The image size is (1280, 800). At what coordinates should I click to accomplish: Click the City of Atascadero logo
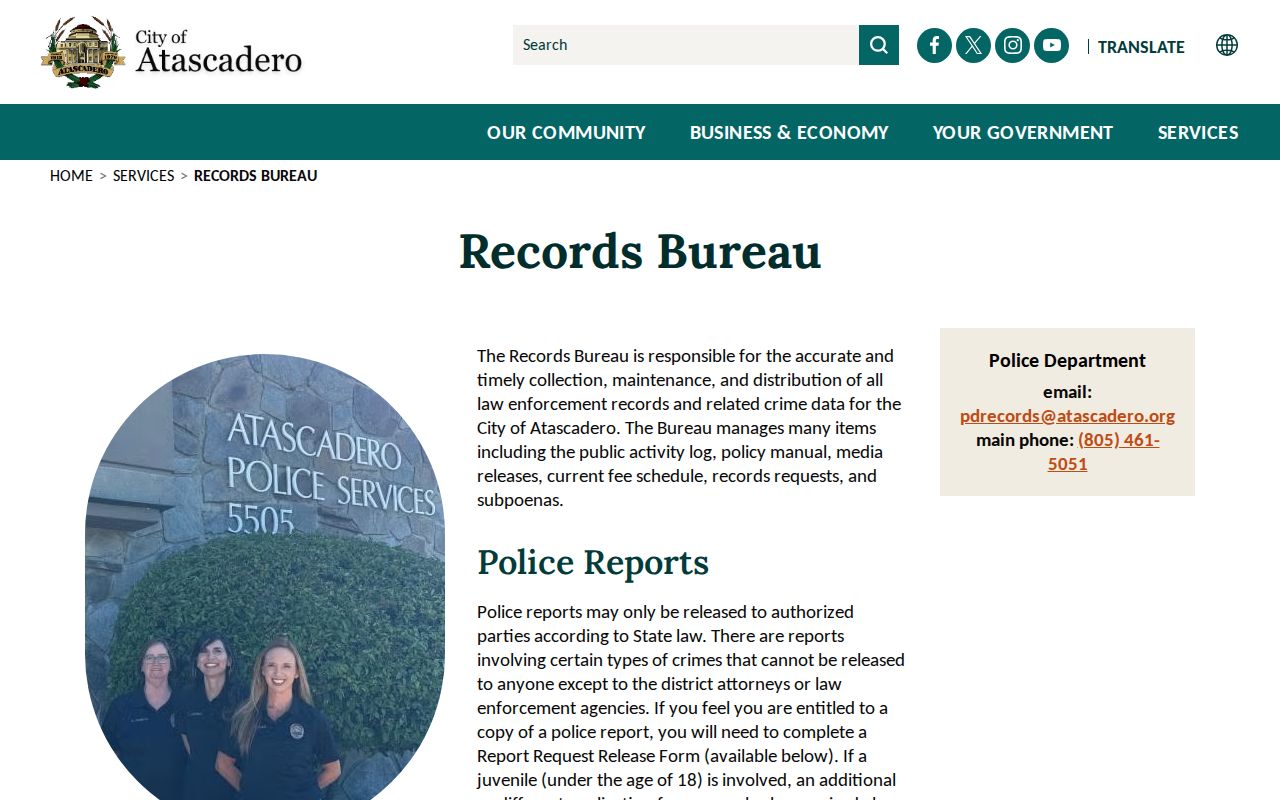click(171, 52)
